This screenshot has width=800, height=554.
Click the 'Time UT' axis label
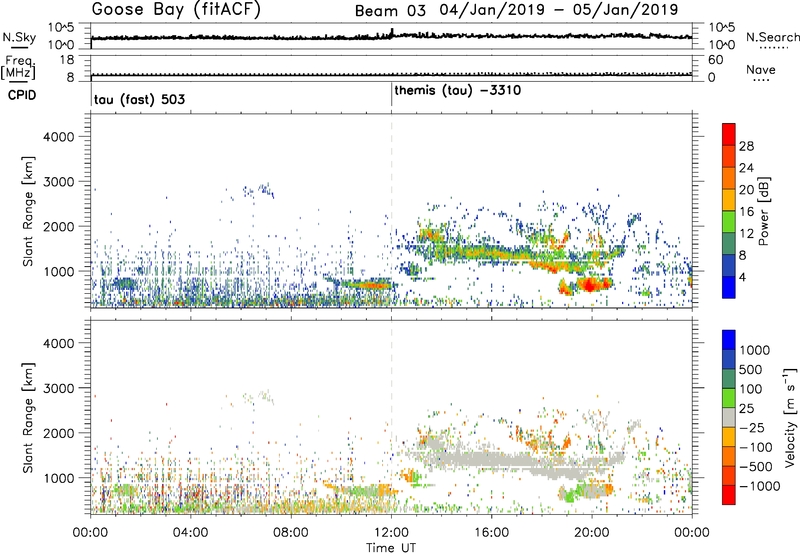coord(391,548)
